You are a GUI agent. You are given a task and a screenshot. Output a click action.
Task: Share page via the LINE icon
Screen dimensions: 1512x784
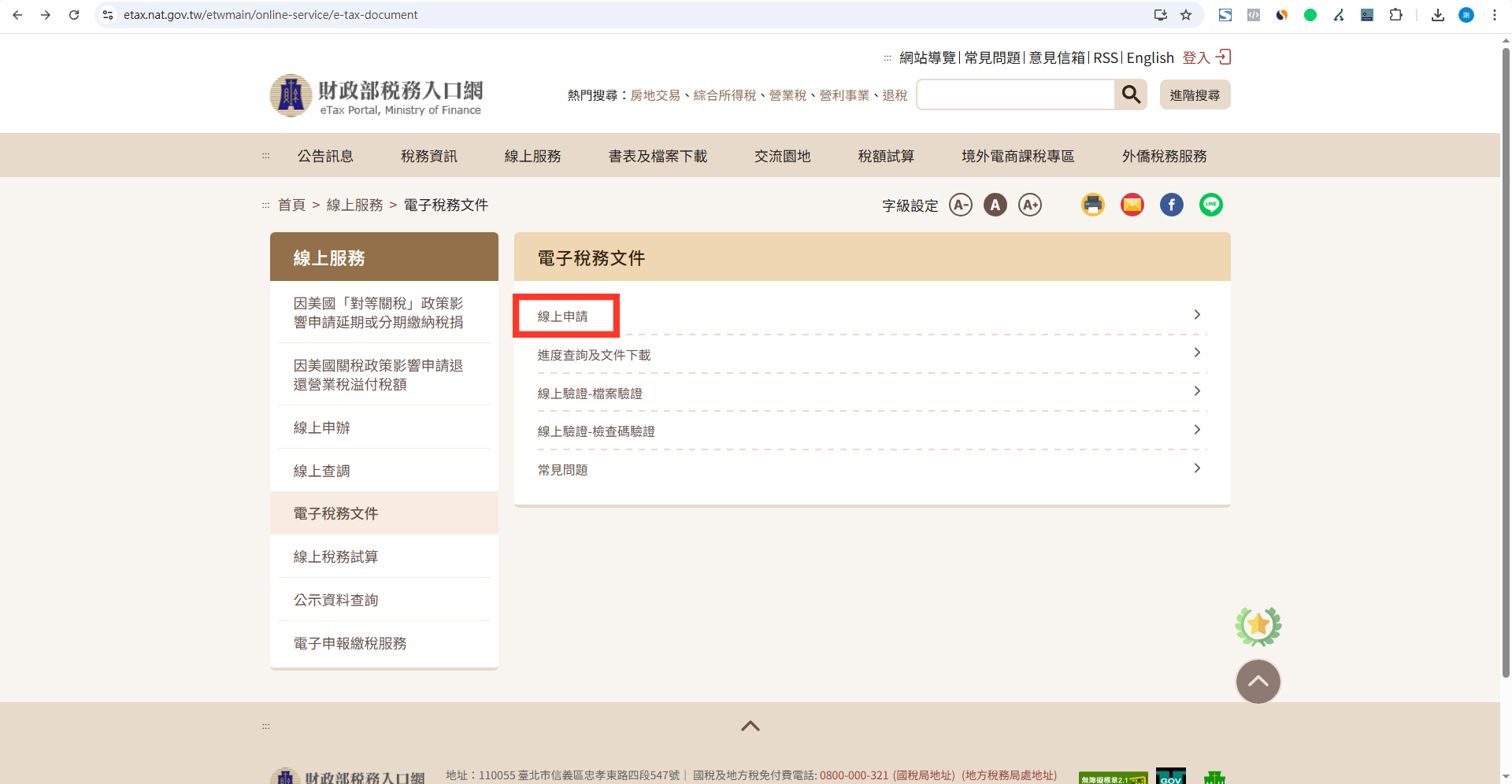1210,205
